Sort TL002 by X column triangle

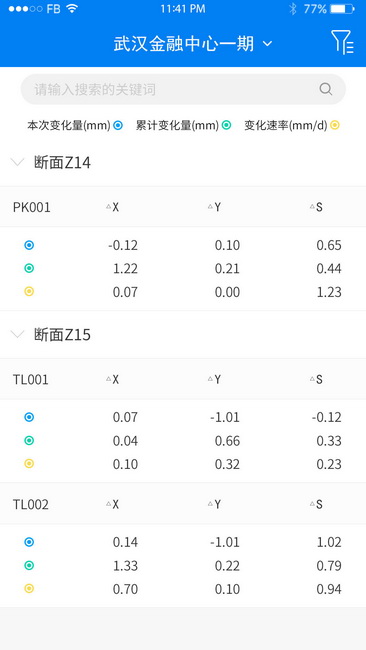(109, 504)
